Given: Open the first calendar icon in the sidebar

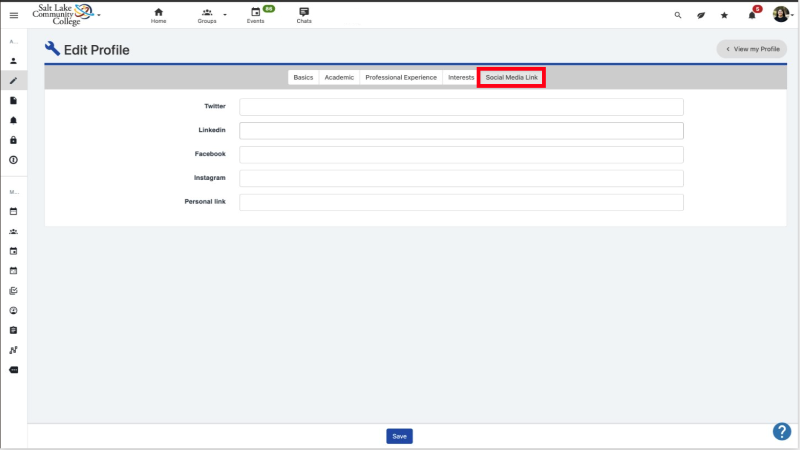Looking at the screenshot, I should (14, 211).
